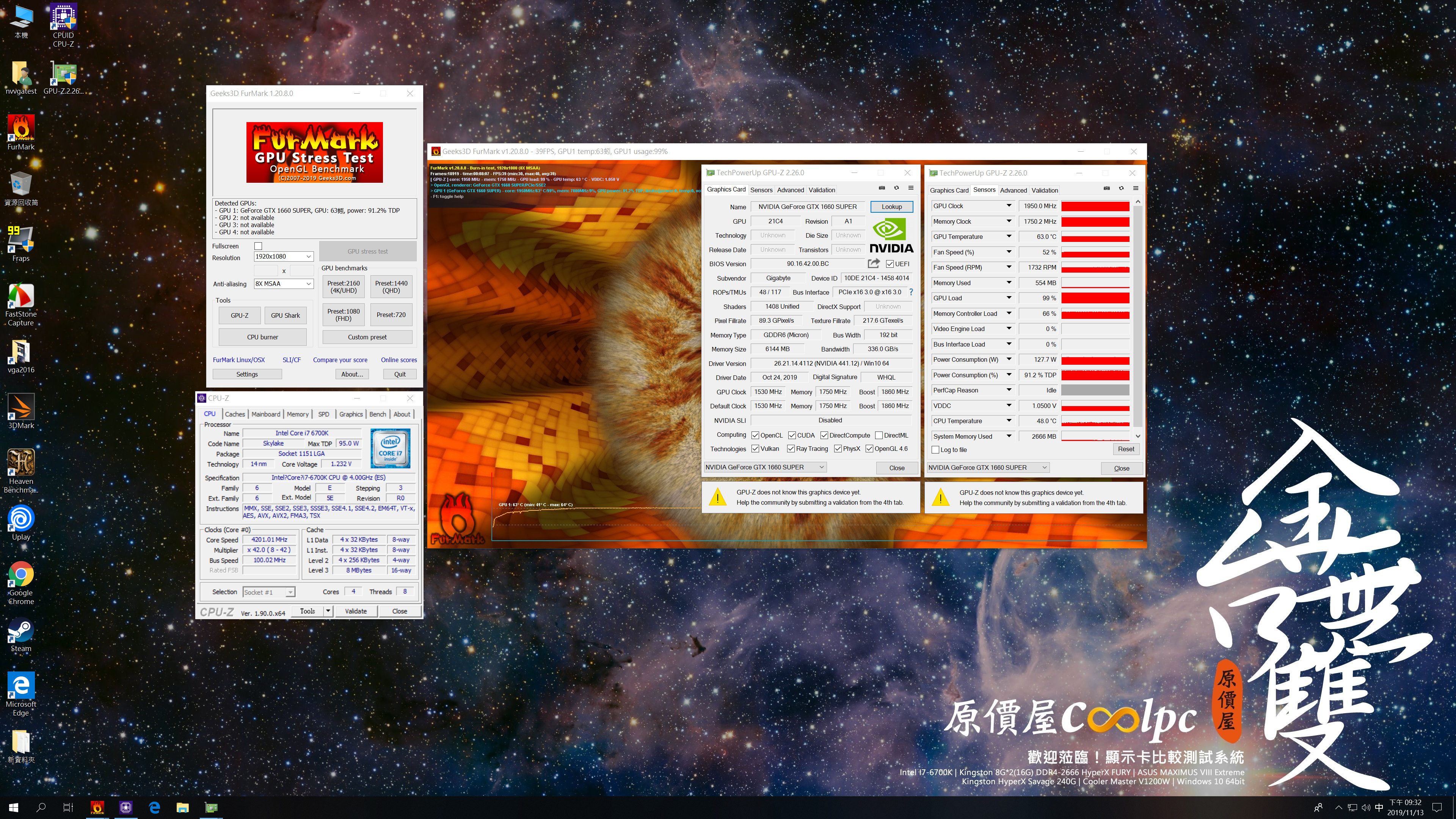Viewport: 1456px width, 819px height.
Task: Click Reset button in GPU-Z Sensors
Action: pos(1125,449)
